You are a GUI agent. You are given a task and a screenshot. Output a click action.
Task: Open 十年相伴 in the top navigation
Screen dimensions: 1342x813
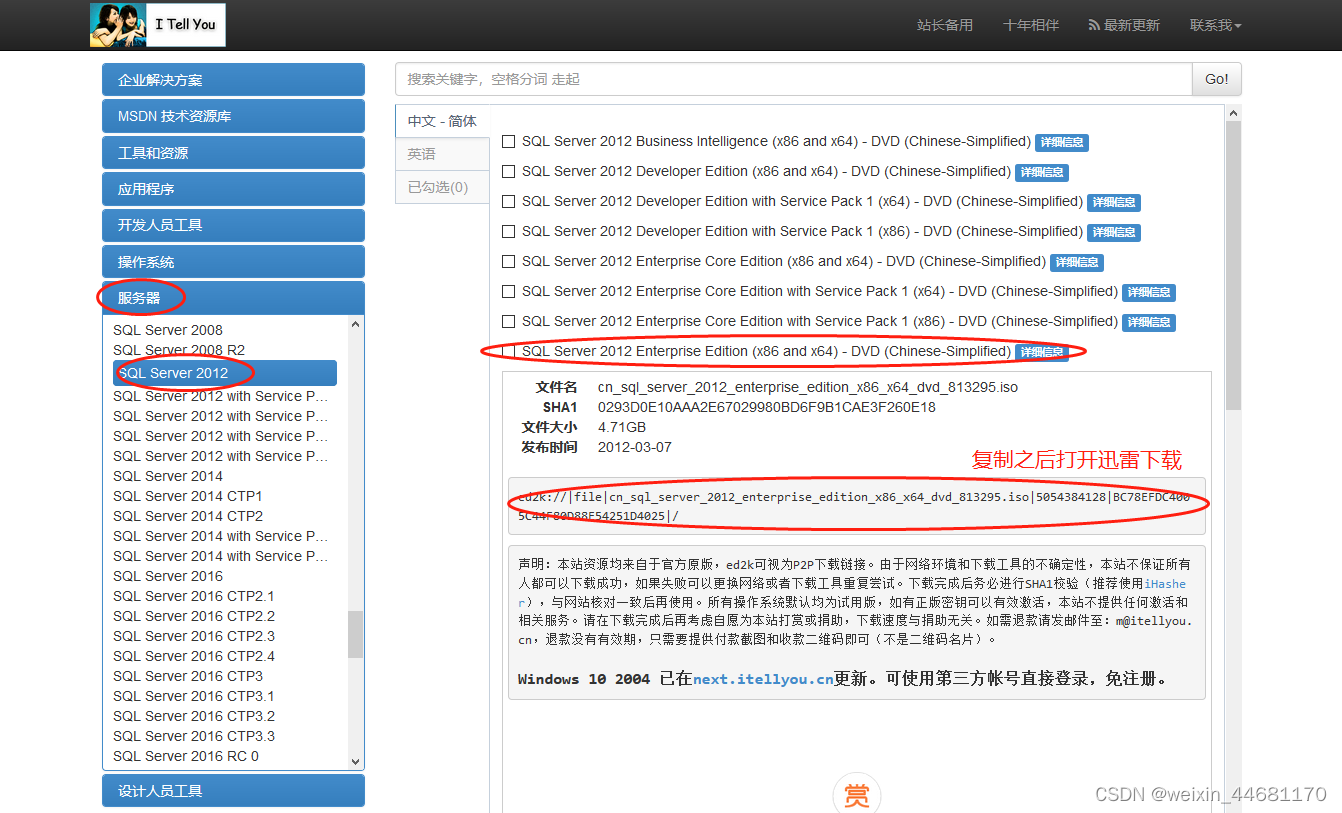1031,25
